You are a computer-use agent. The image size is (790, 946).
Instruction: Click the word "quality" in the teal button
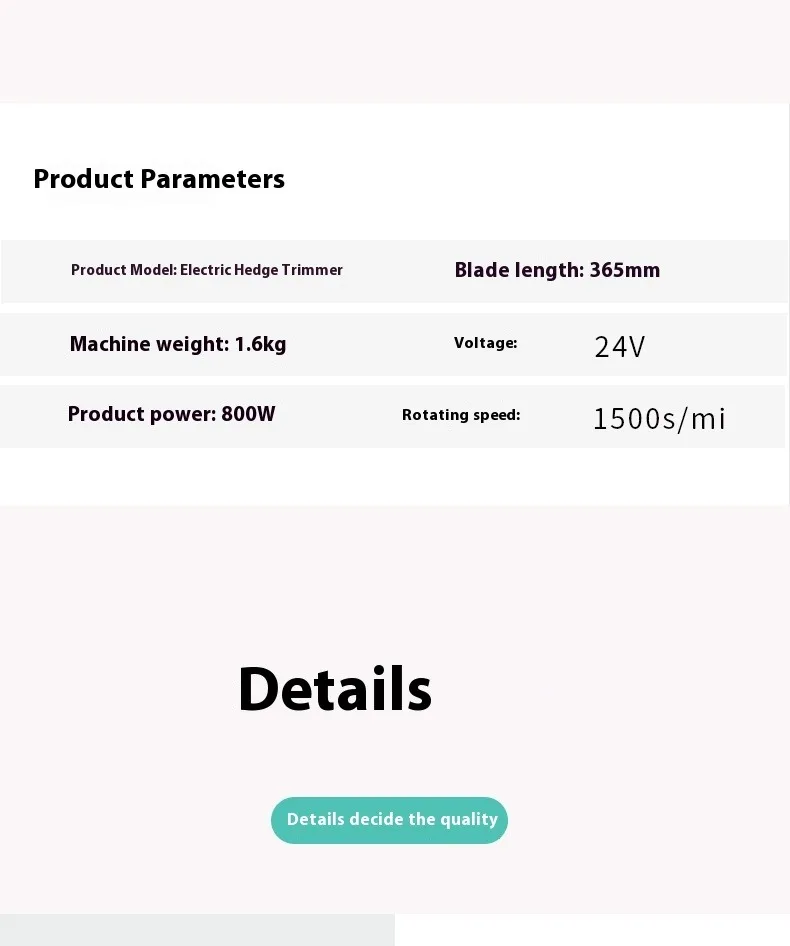click(469, 819)
